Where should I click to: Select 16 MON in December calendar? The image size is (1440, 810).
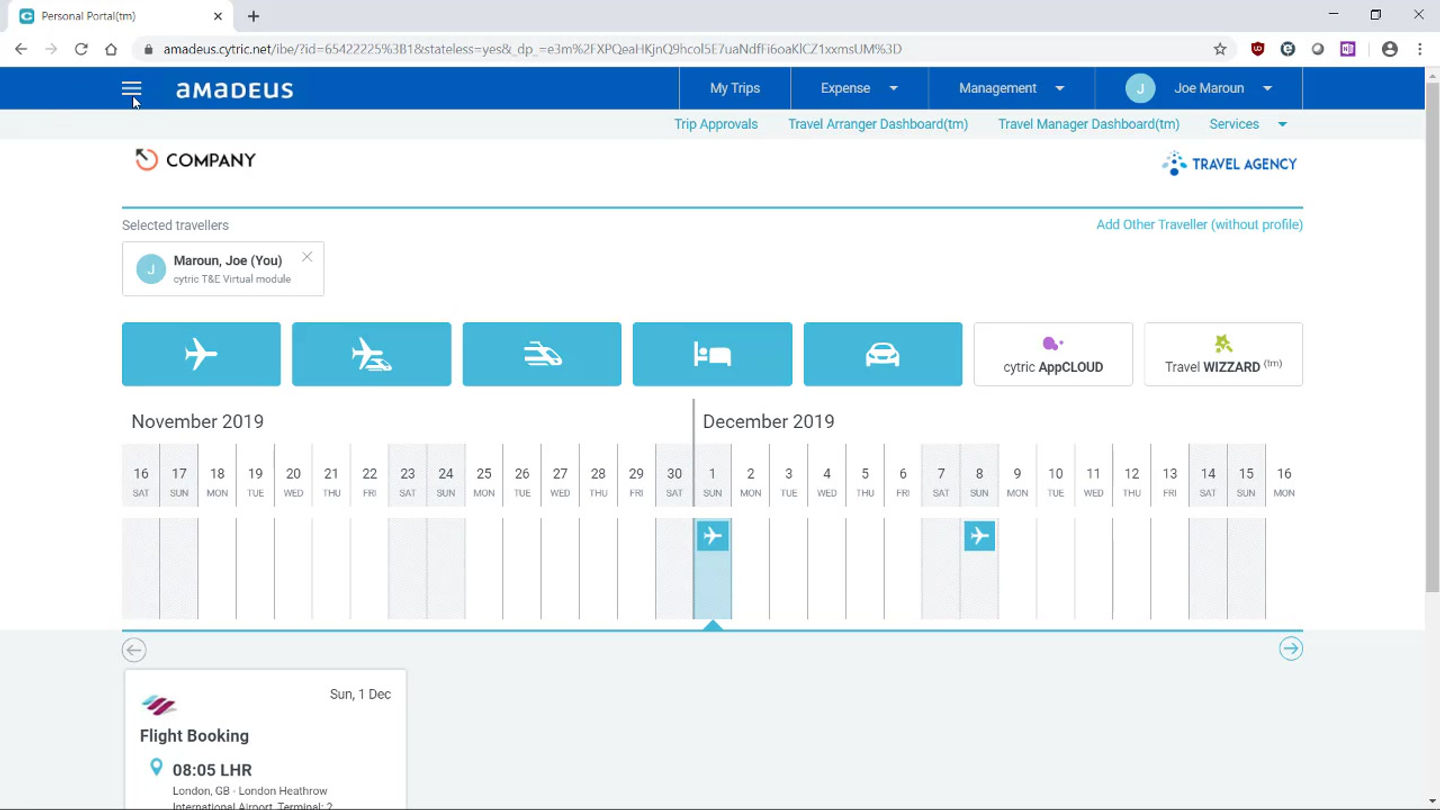pos(1284,481)
